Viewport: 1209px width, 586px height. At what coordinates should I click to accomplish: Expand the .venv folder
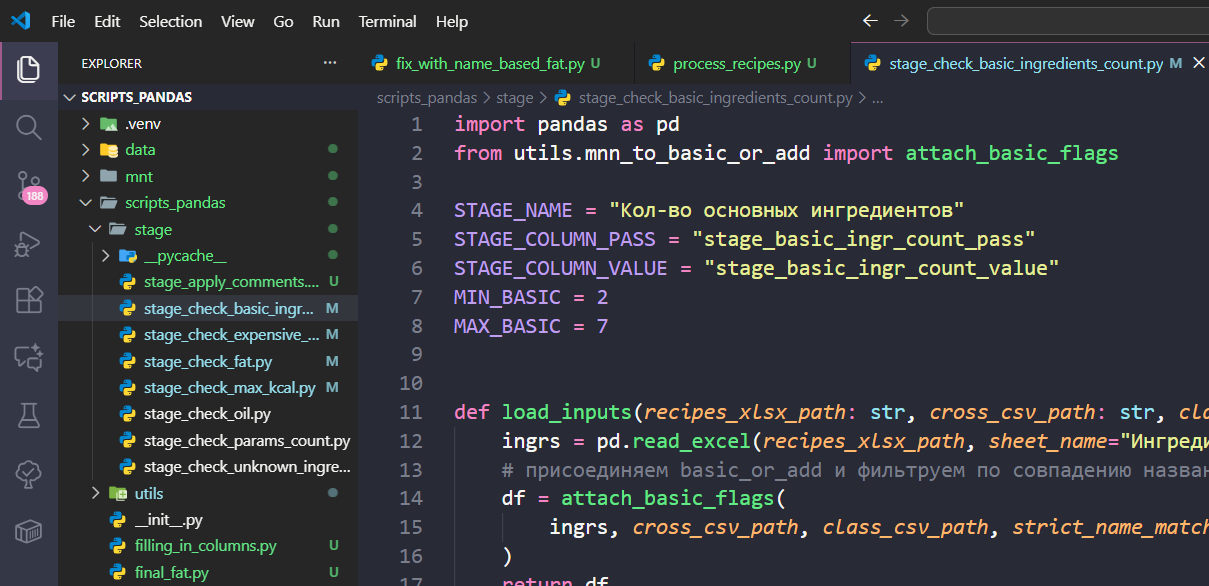[x=87, y=124]
